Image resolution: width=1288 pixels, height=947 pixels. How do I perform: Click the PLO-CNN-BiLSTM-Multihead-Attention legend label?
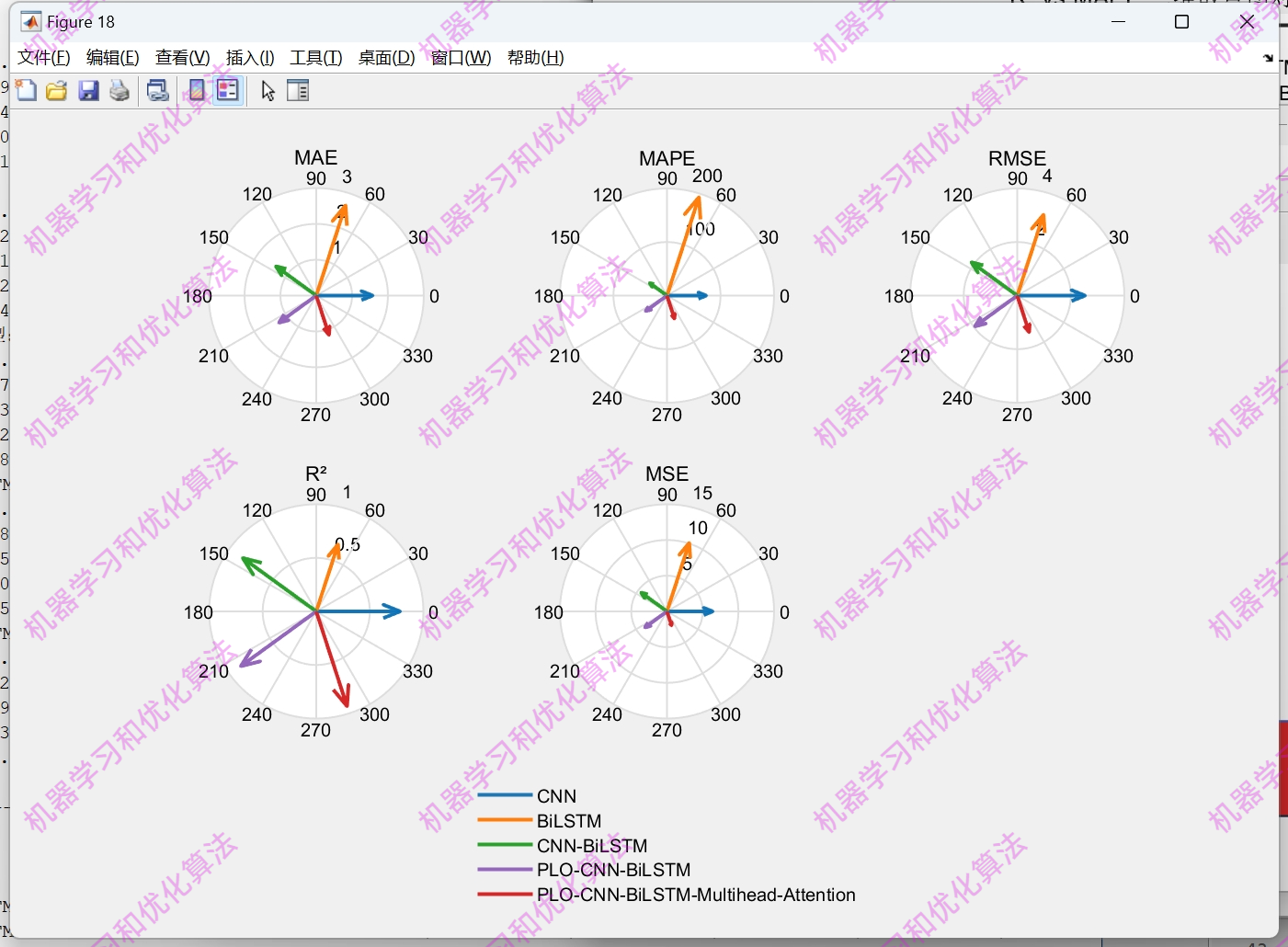click(x=696, y=895)
